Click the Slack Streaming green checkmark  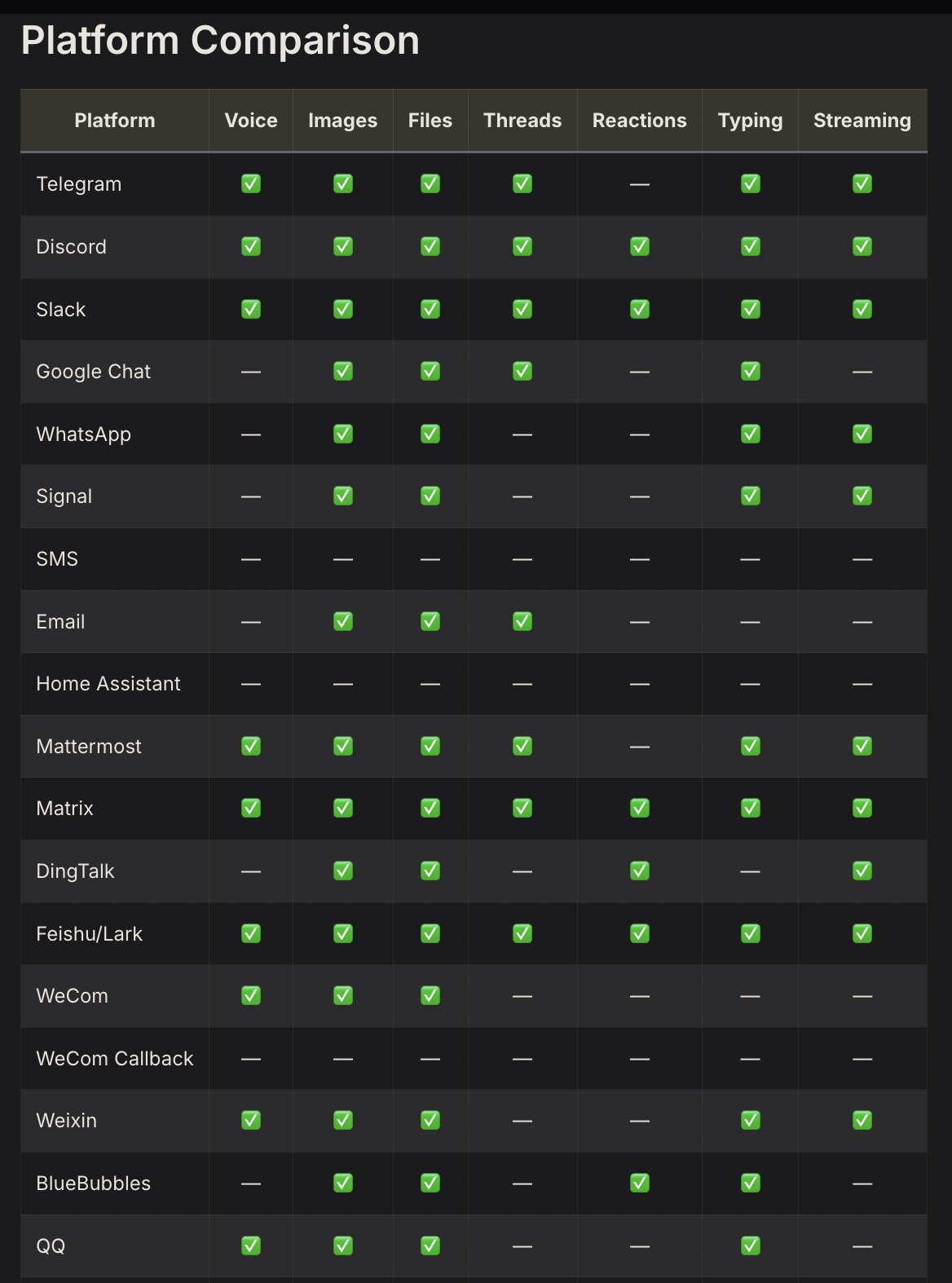point(862,309)
